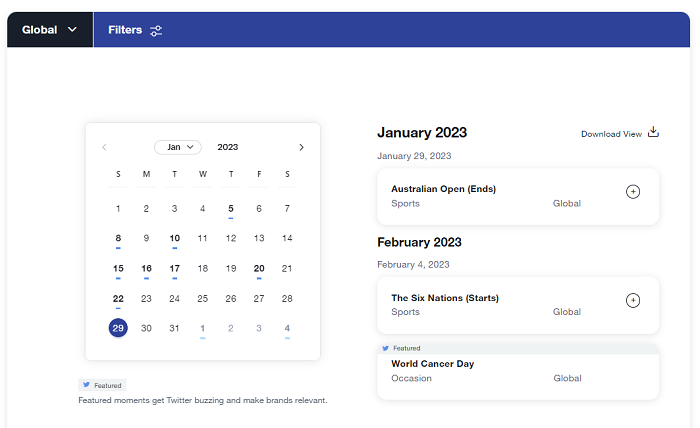Expand The Six Nations (Starts) plus icon

tap(633, 300)
